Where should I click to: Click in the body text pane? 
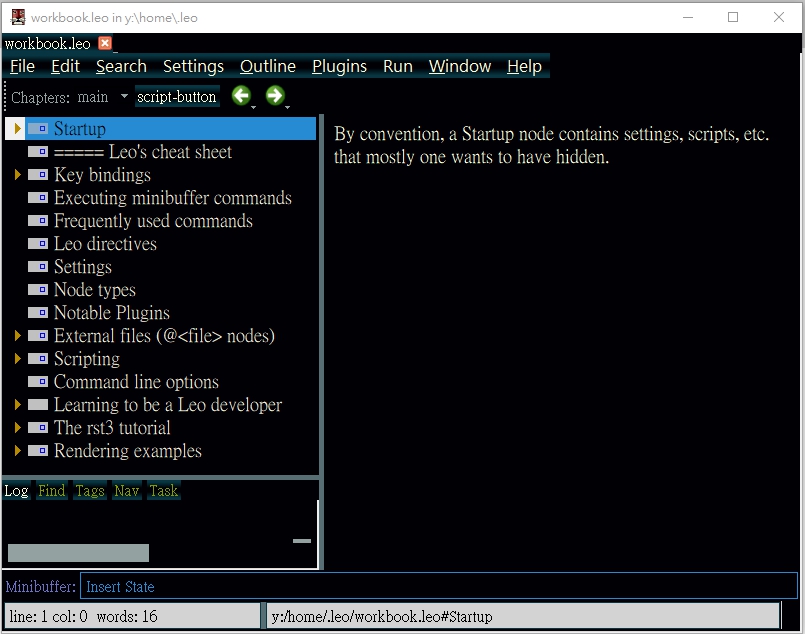[561, 341]
